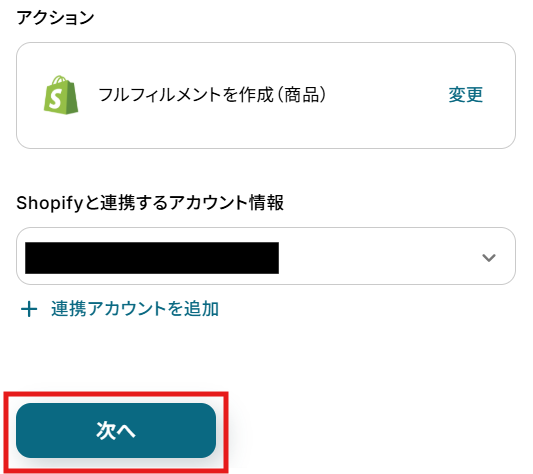The image size is (533, 474).
Task: Click the chevron arrow in account field
Action: 488,257
